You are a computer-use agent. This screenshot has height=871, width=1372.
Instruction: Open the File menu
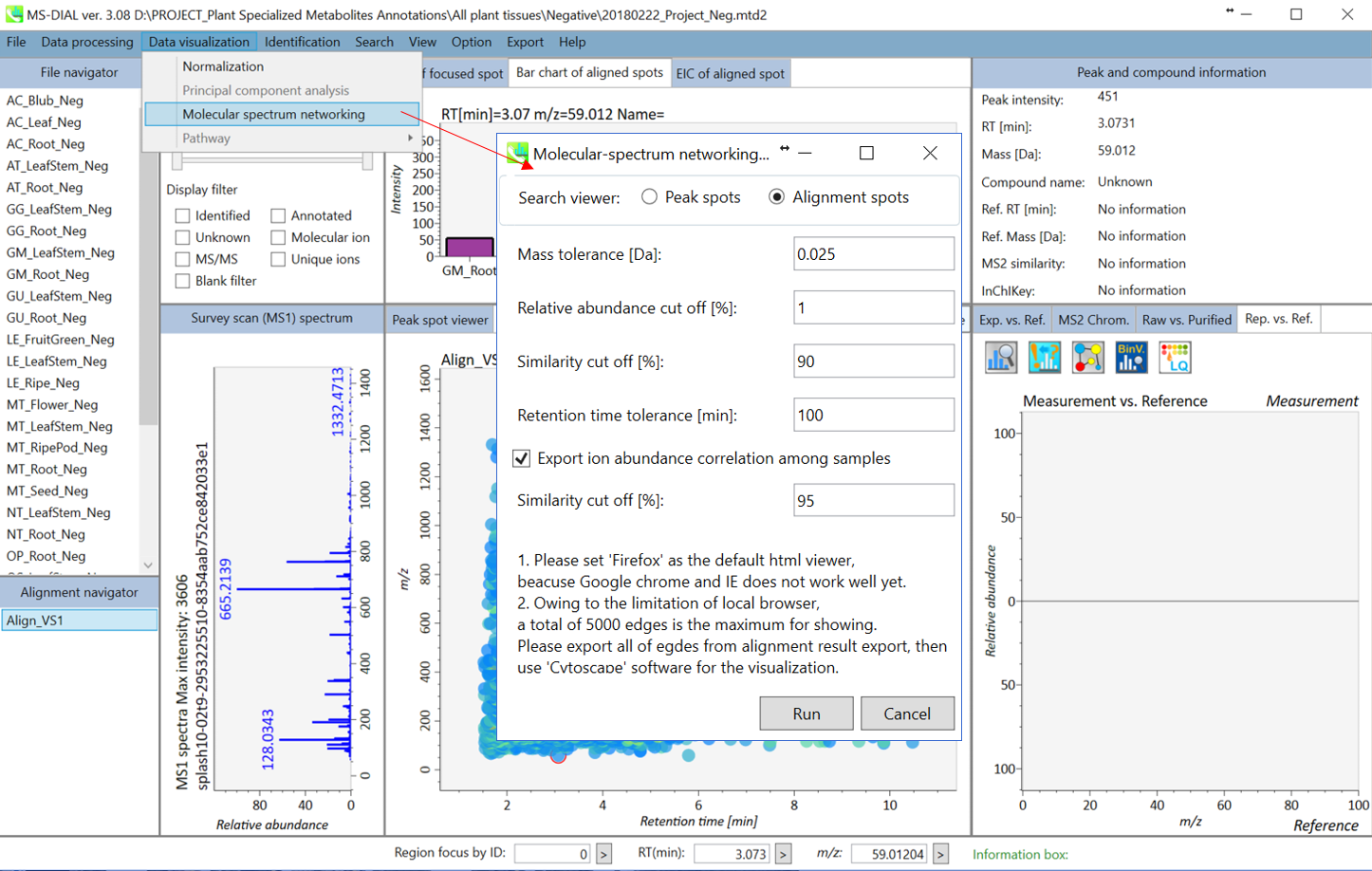pyautogui.click(x=16, y=42)
